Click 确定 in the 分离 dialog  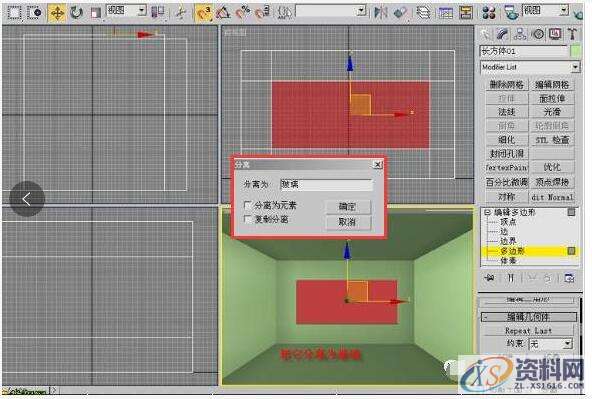(348, 206)
